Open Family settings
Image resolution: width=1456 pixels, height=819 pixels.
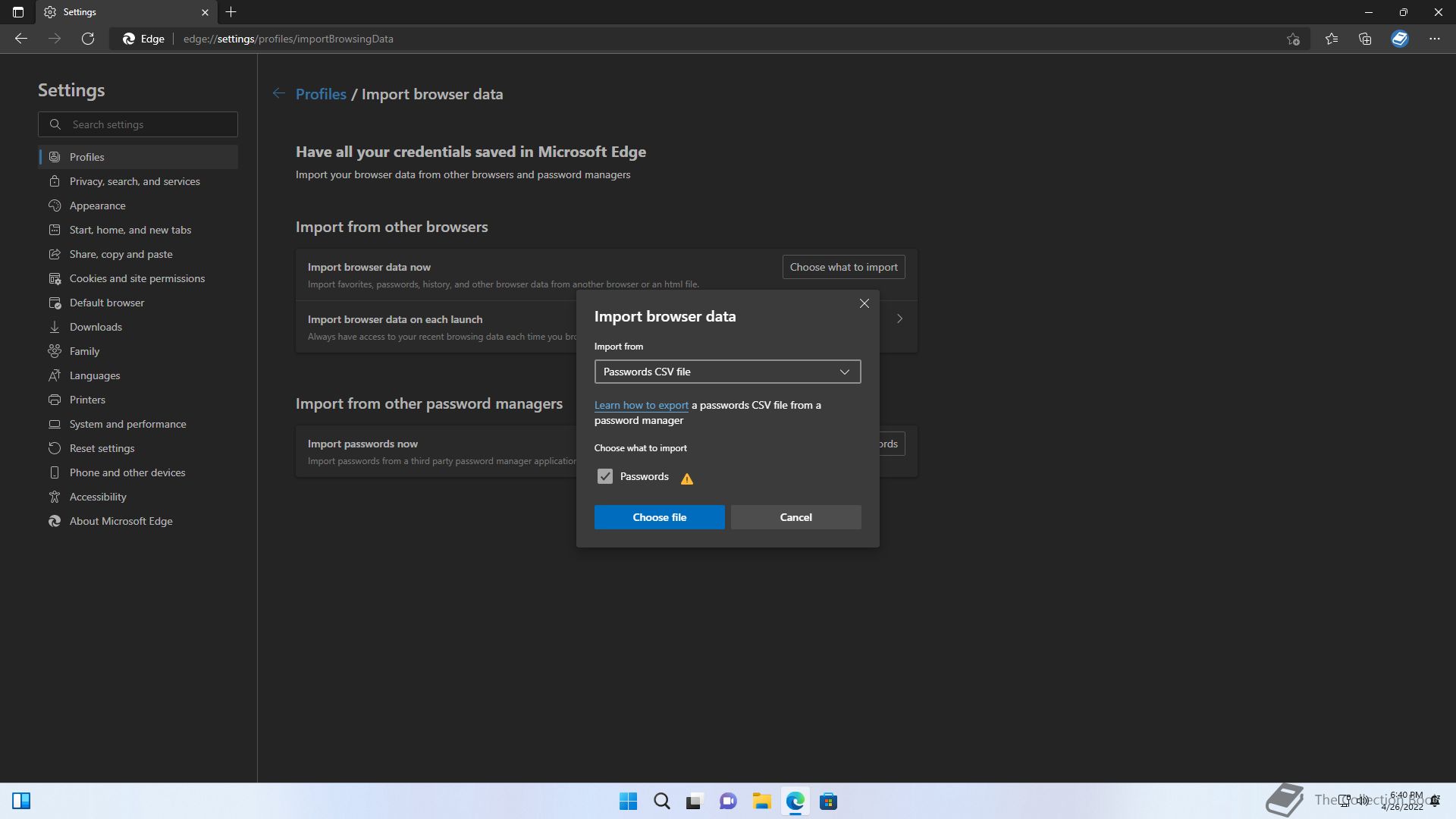point(138,351)
